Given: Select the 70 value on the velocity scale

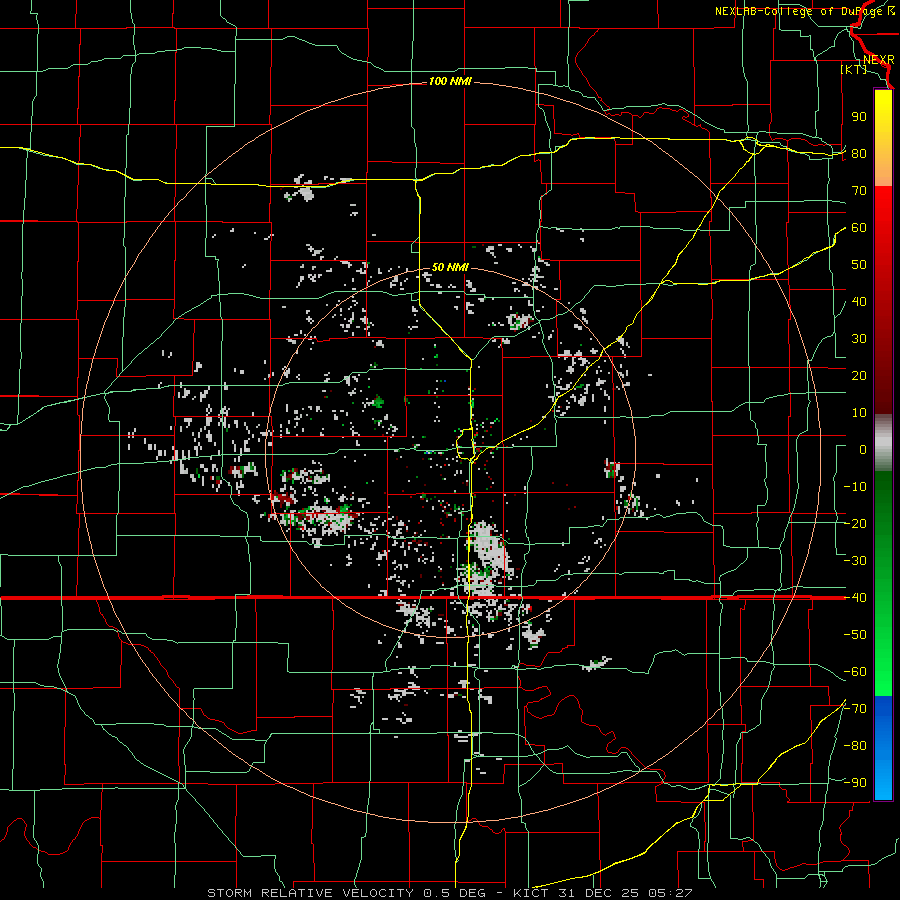Looking at the screenshot, I should 859,191.
